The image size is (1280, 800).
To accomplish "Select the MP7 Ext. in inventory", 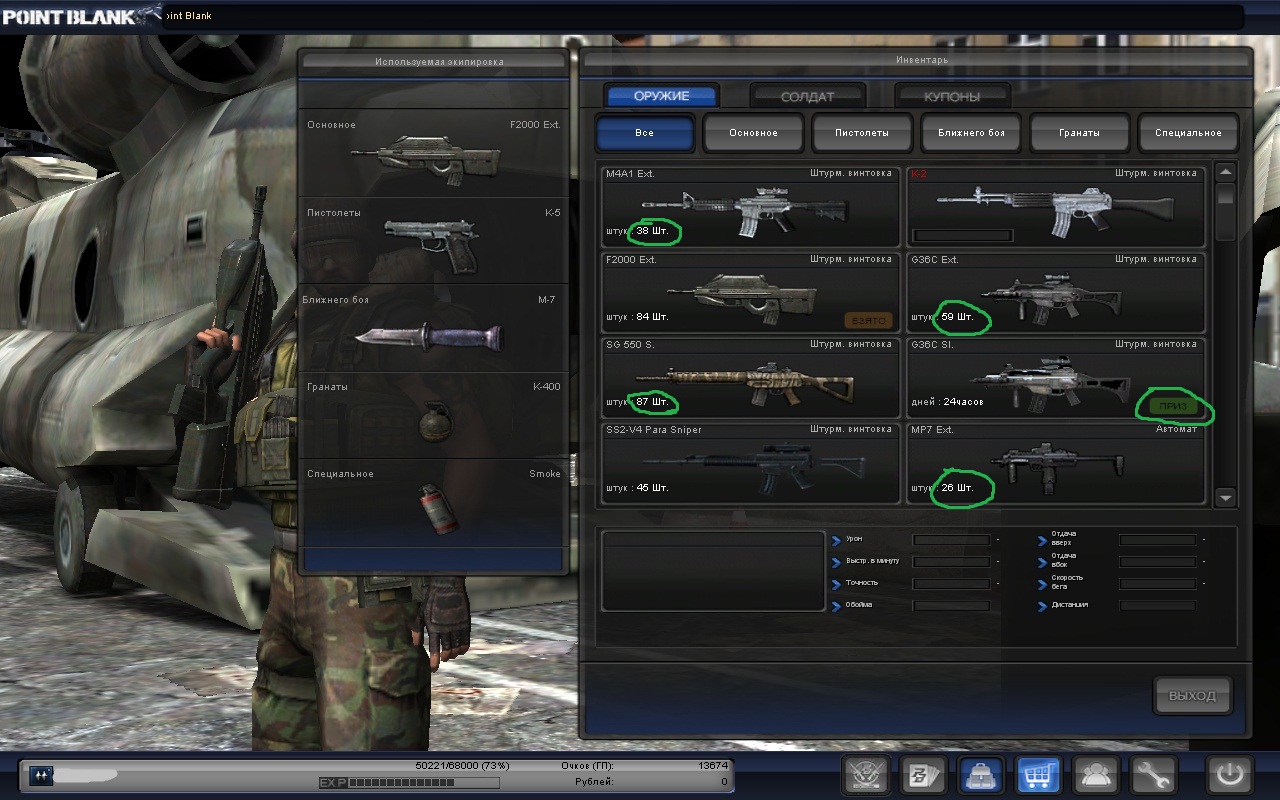I will tap(1055, 462).
